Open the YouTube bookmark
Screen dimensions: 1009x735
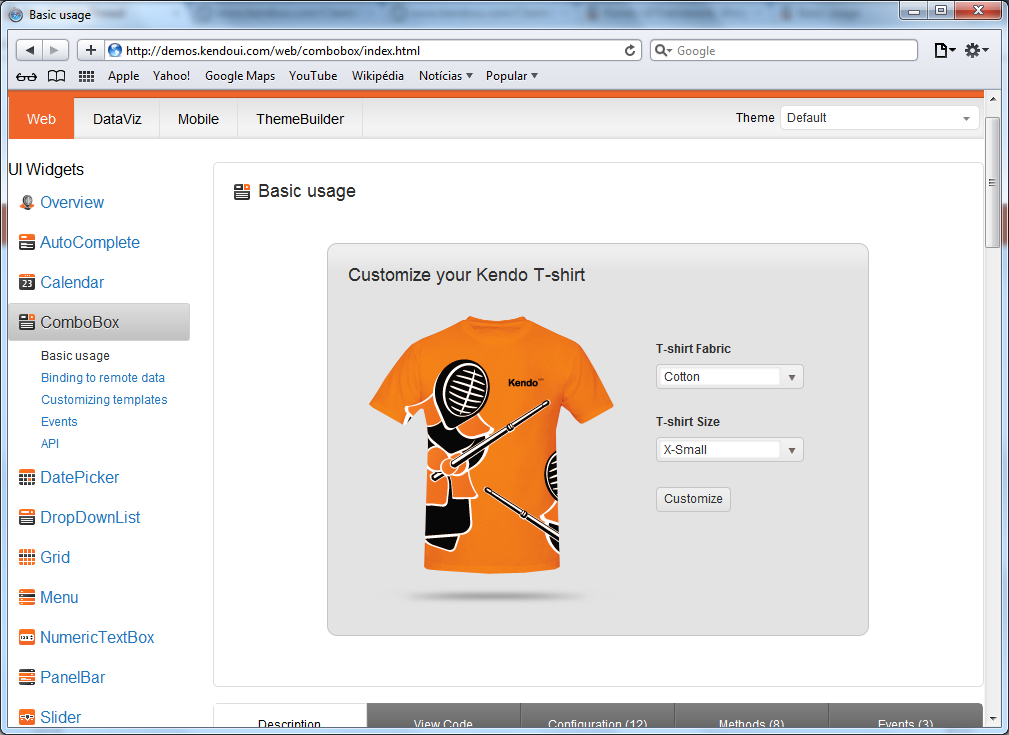tap(313, 76)
